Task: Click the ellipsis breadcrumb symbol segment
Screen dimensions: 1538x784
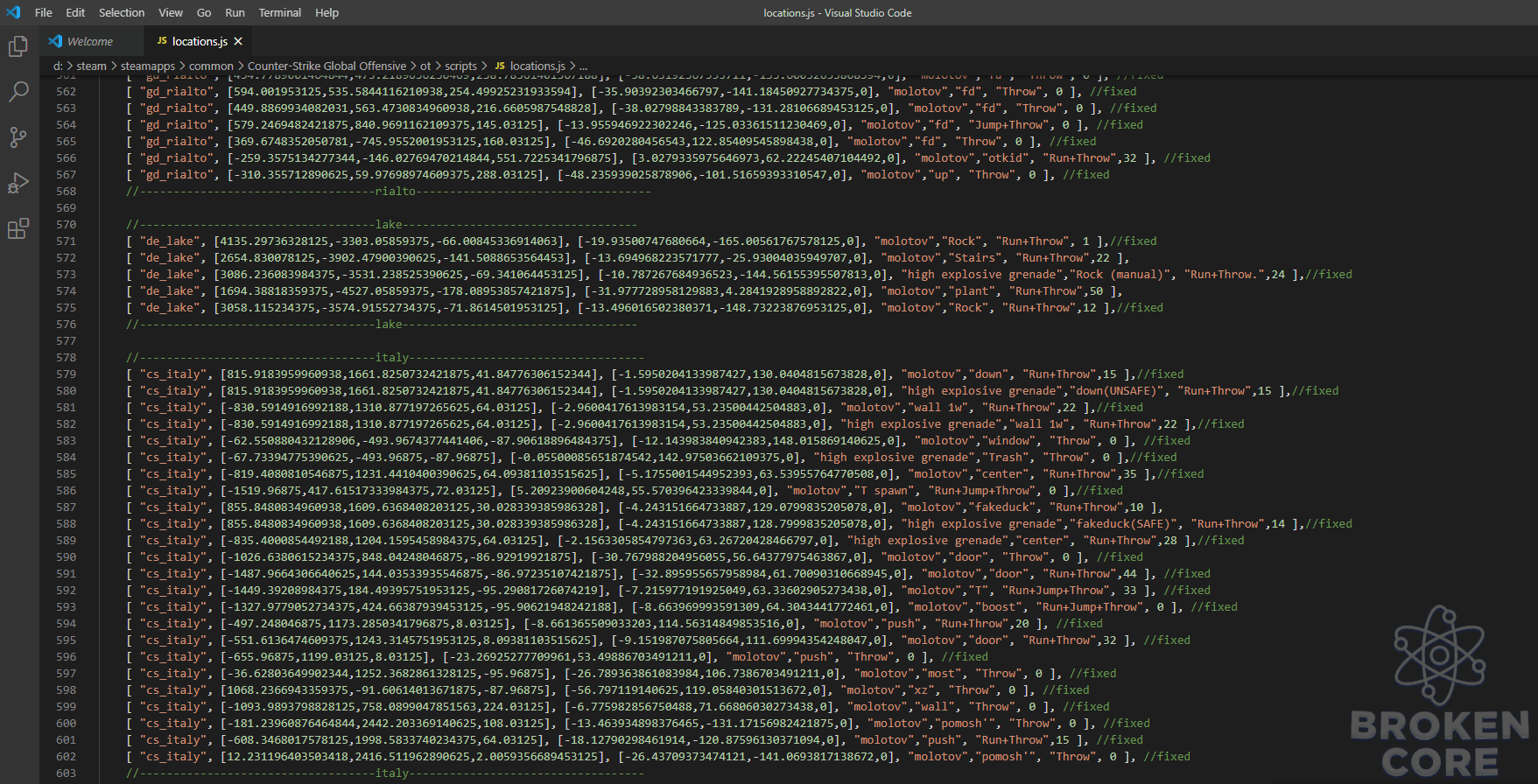Action: click(584, 66)
